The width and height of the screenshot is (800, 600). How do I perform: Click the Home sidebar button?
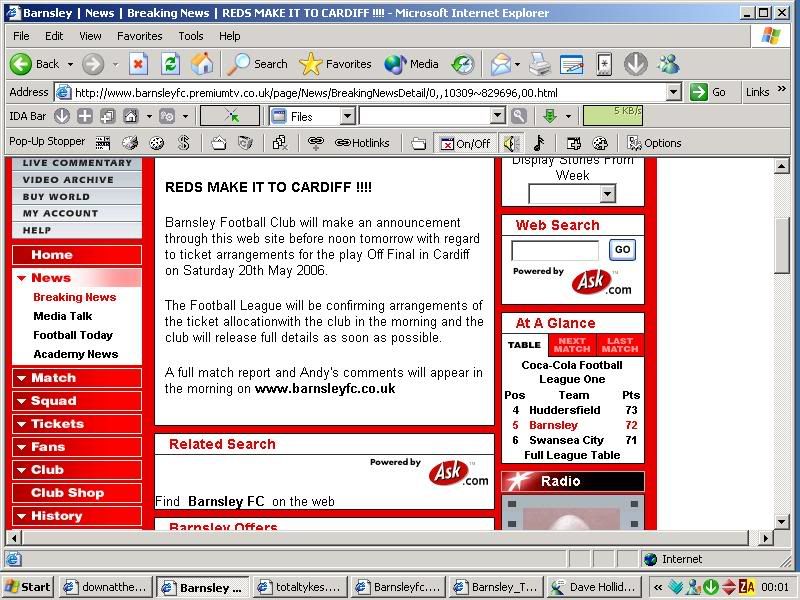(77, 255)
